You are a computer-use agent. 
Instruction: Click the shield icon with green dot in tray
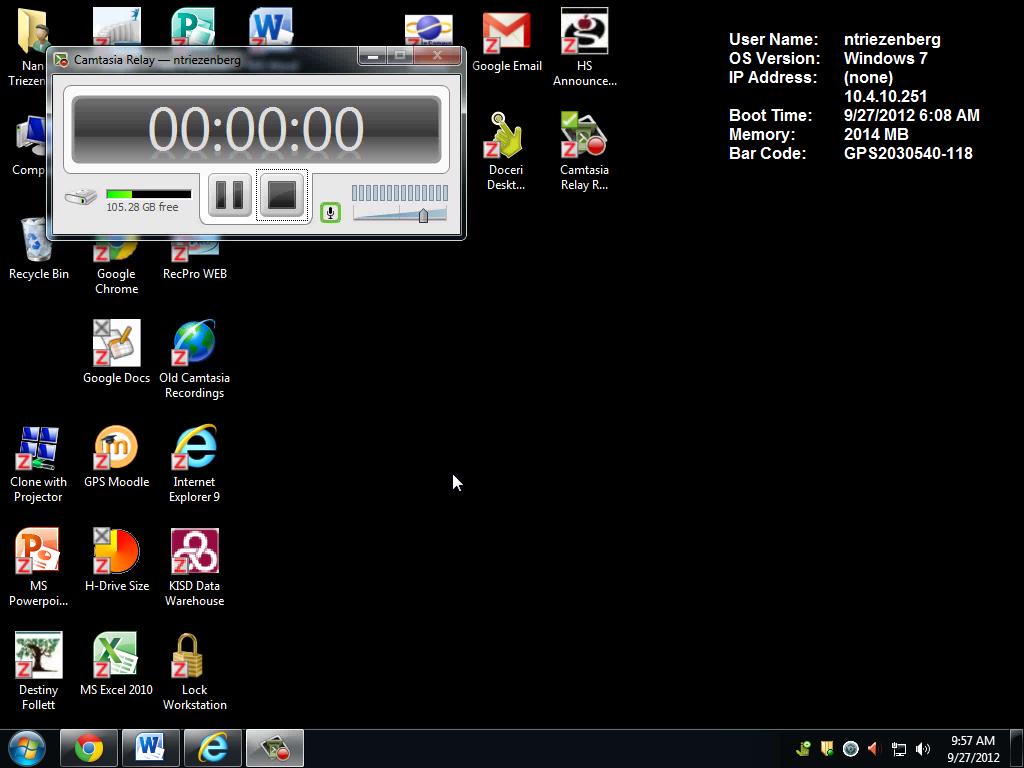[x=827, y=748]
